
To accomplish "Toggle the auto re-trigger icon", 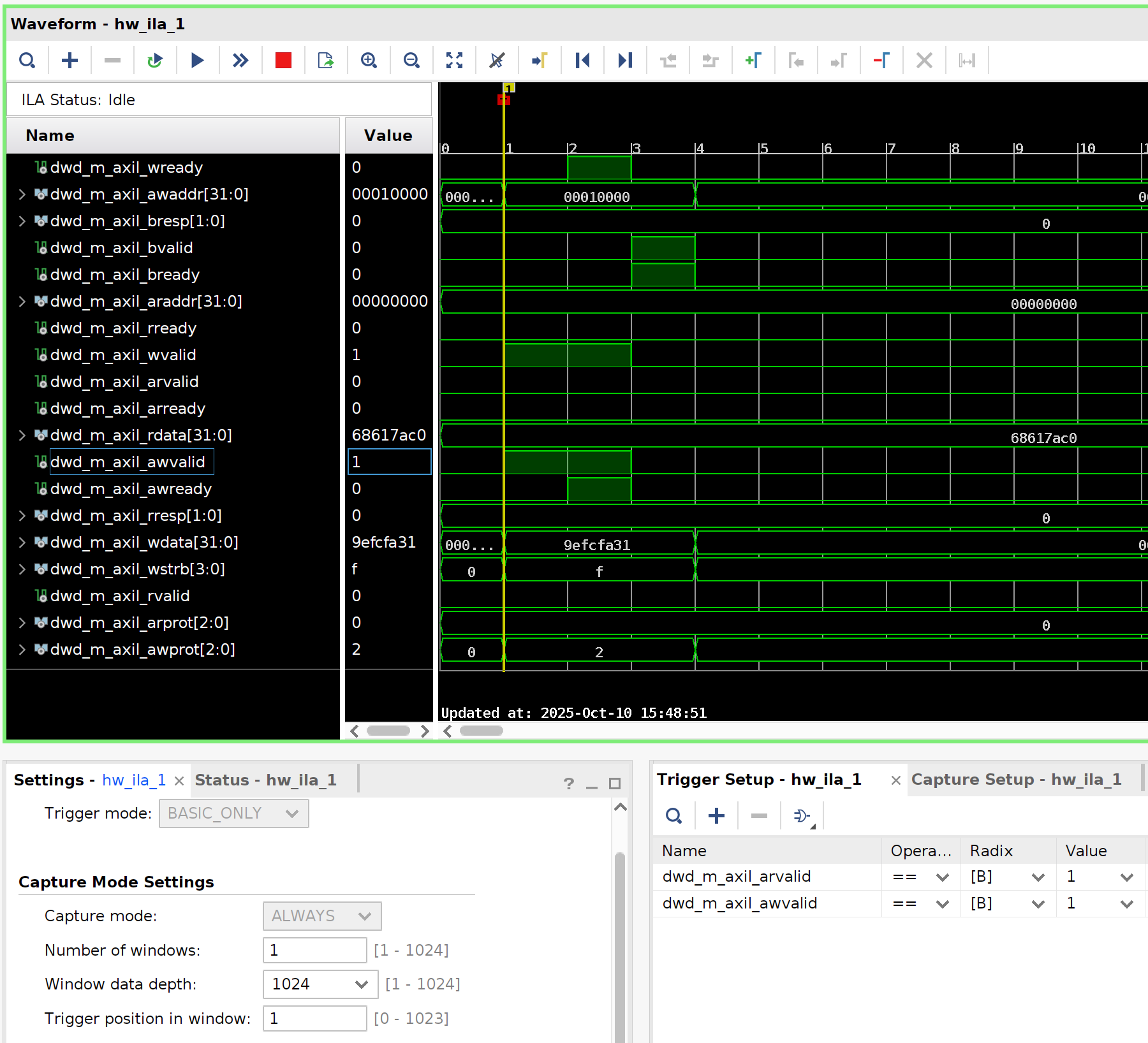I will (154, 61).
